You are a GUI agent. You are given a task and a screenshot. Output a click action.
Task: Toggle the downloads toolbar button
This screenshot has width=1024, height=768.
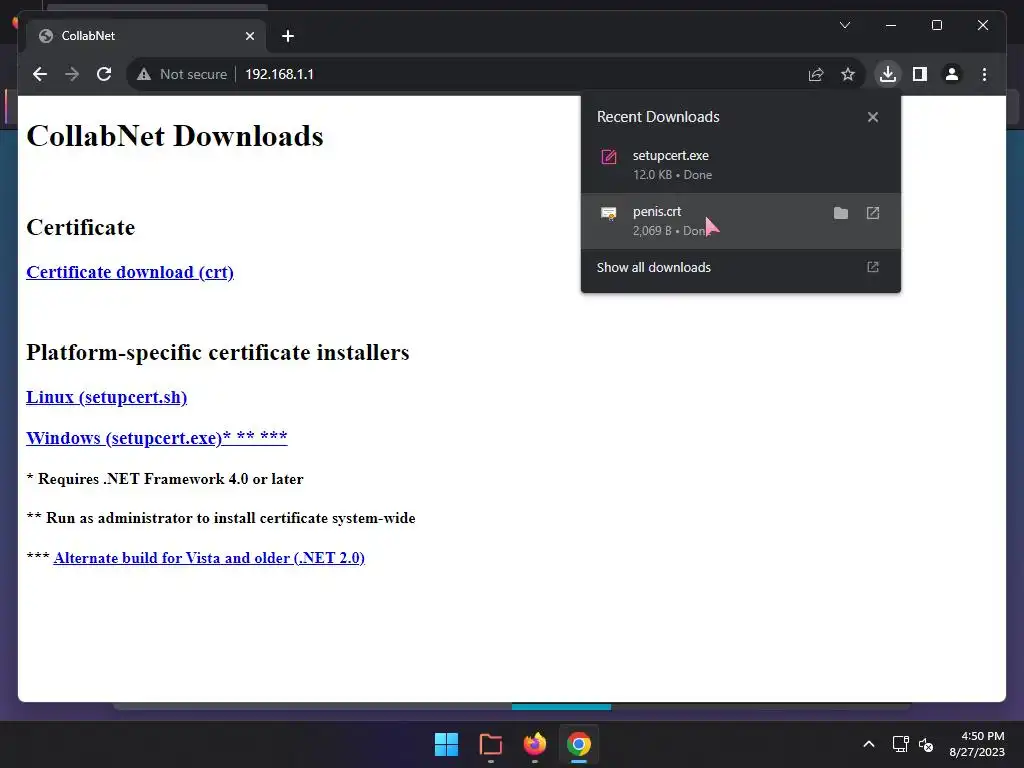(x=888, y=74)
